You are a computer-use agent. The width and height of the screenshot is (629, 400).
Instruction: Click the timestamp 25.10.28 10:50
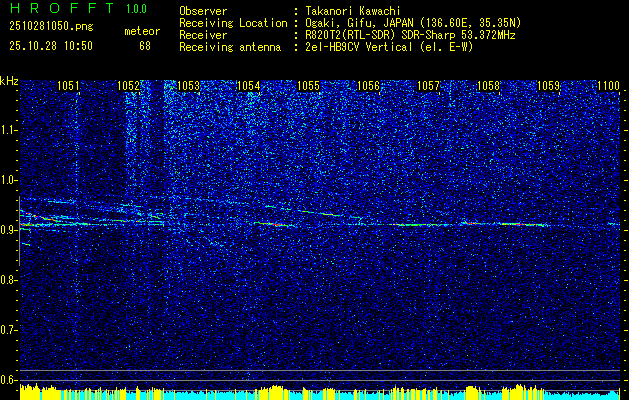[x=51, y=46]
